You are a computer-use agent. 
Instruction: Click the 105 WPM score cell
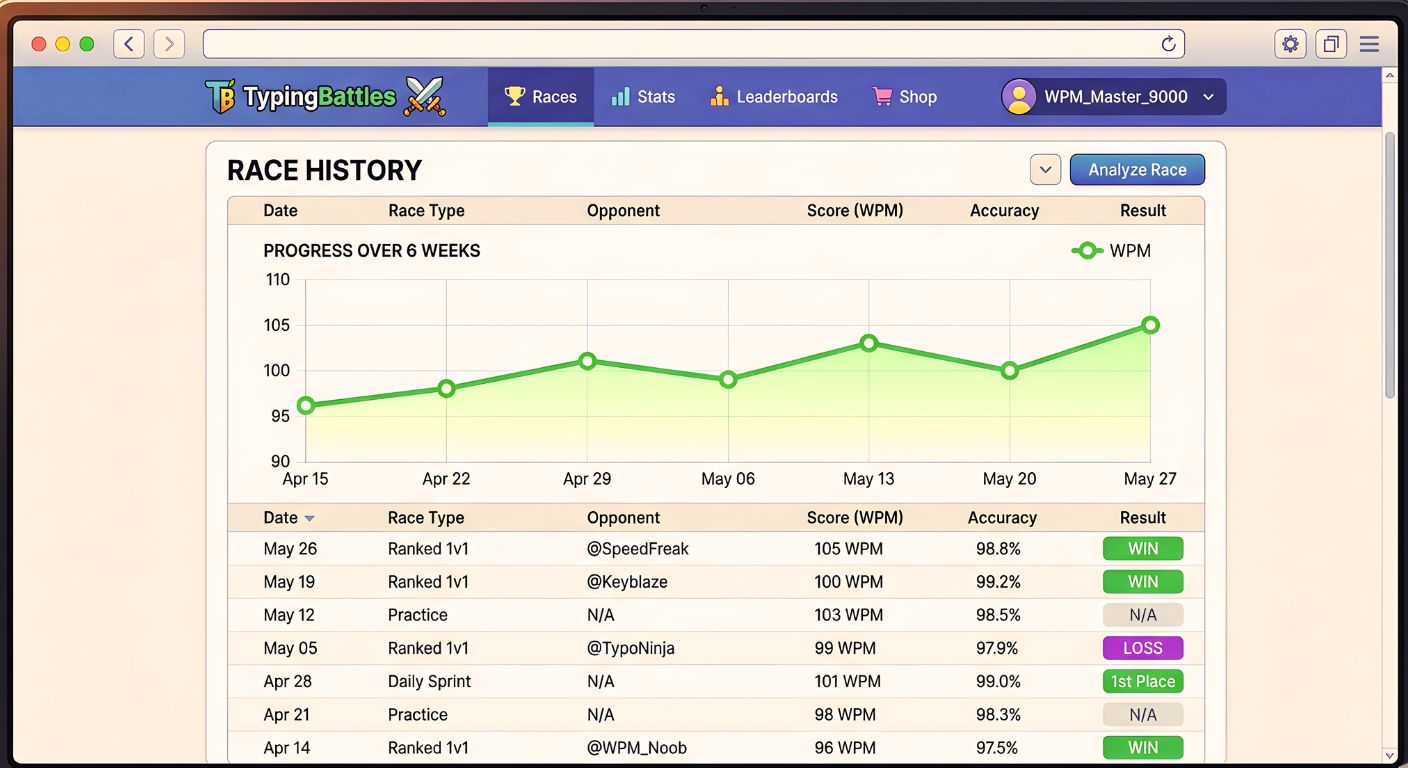coord(848,549)
